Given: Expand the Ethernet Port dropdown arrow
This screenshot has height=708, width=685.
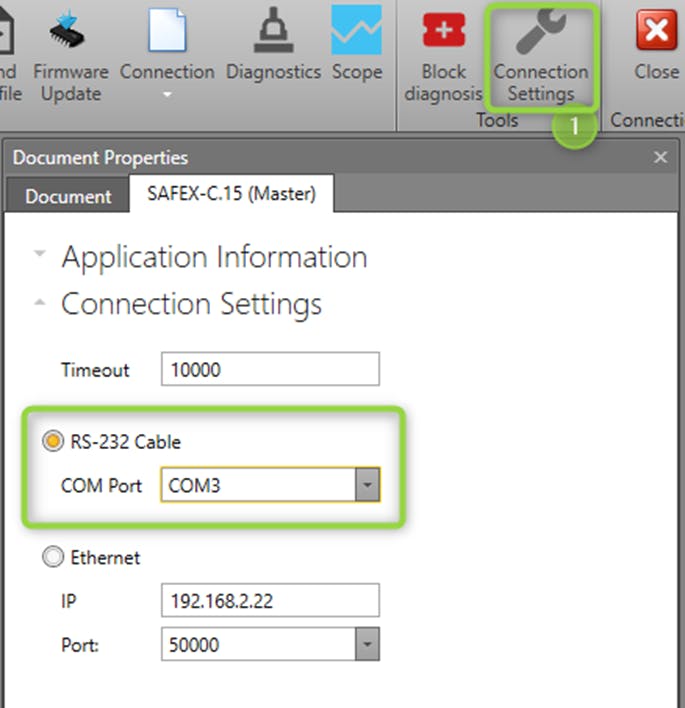Looking at the screenshot, I should point(368,646).
